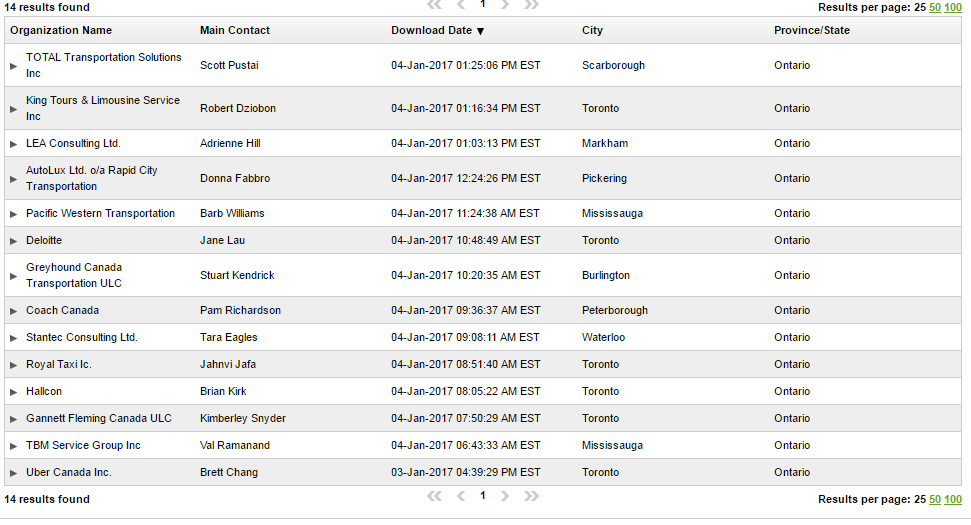The height and width of the screenshot is (525, 971).
Task: Expand the Uber Canada Inc. row
Action: tap(14, 473)
